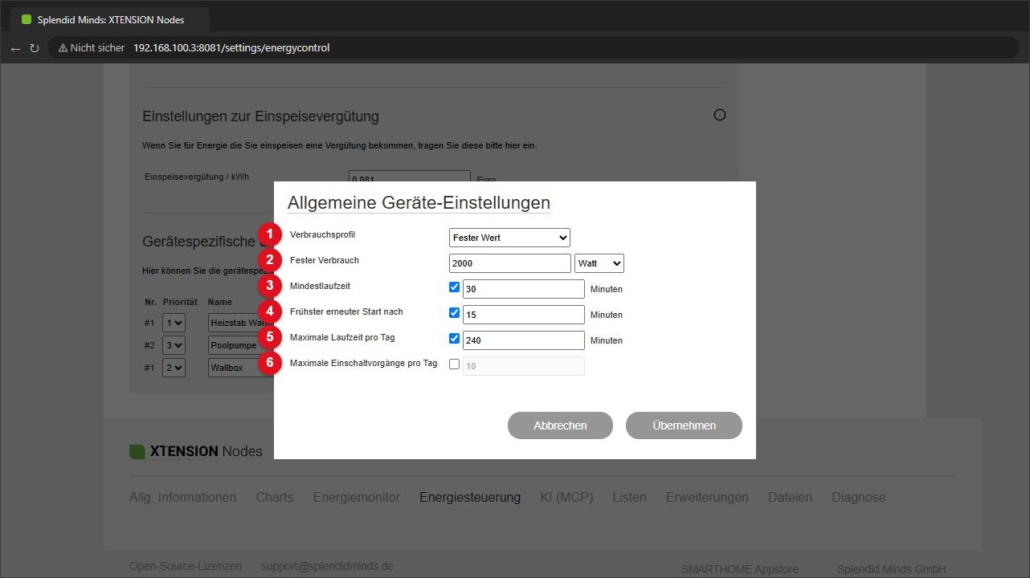This screenshot has height=578, width=1030.
Task: Select the Energiesteuerung tab
Action: pos(470,497)
